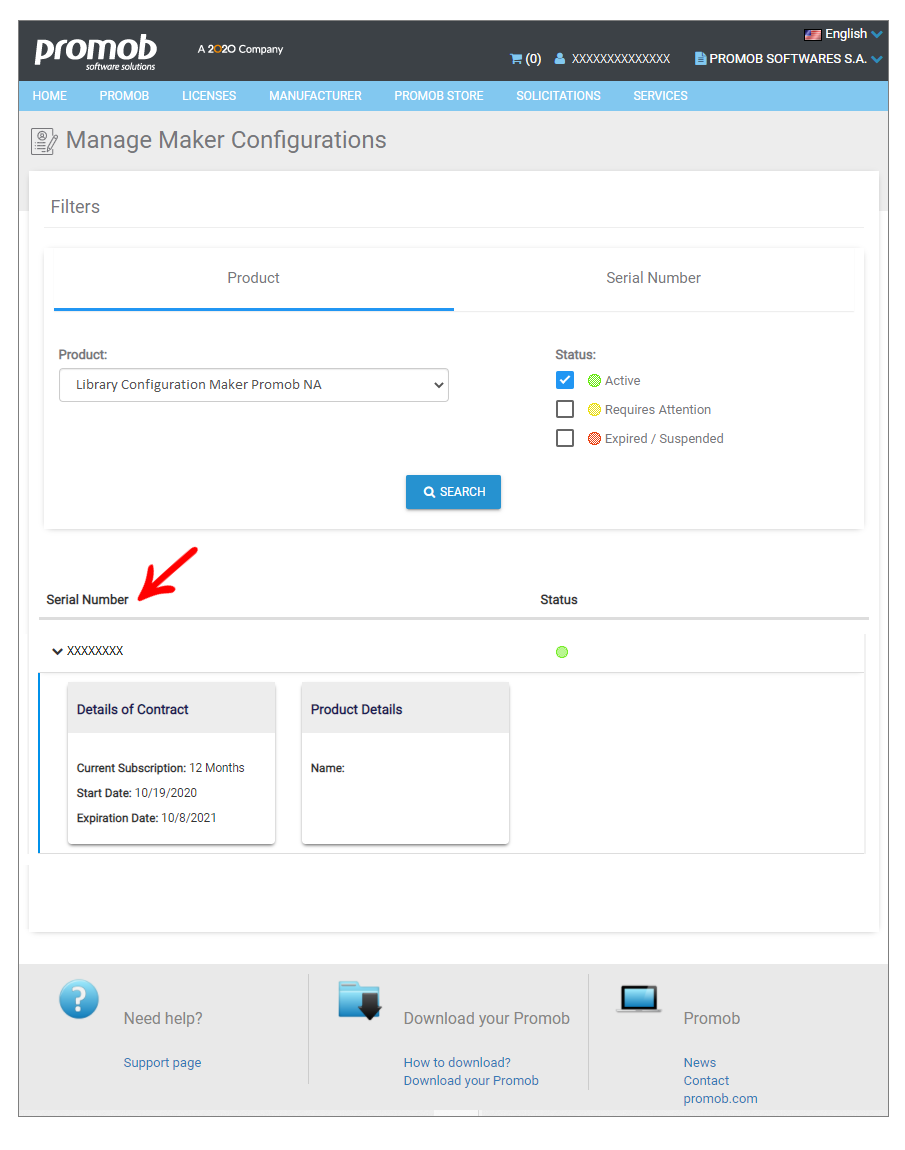Collapse the XXXXXXXX serial number row
The image size is (905, 1150).
click(57, 651)
